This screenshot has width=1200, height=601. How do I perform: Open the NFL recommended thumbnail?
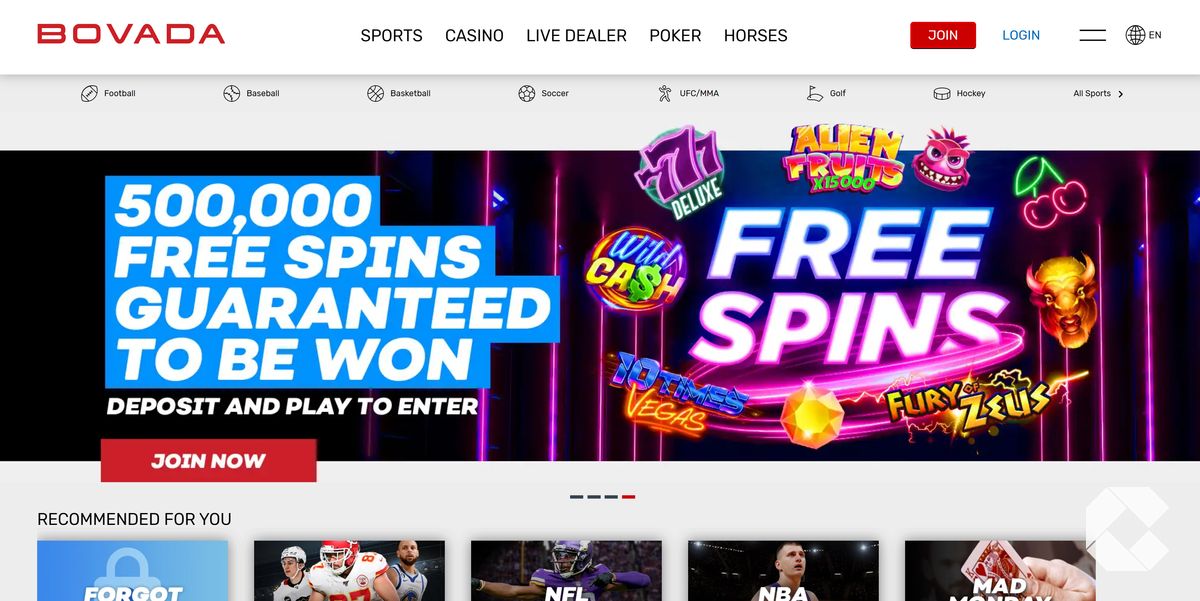566,571
